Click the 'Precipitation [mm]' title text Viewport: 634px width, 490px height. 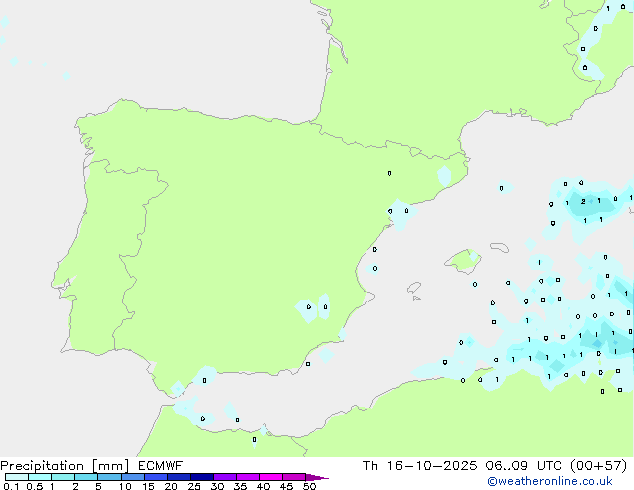pos(65,466)
